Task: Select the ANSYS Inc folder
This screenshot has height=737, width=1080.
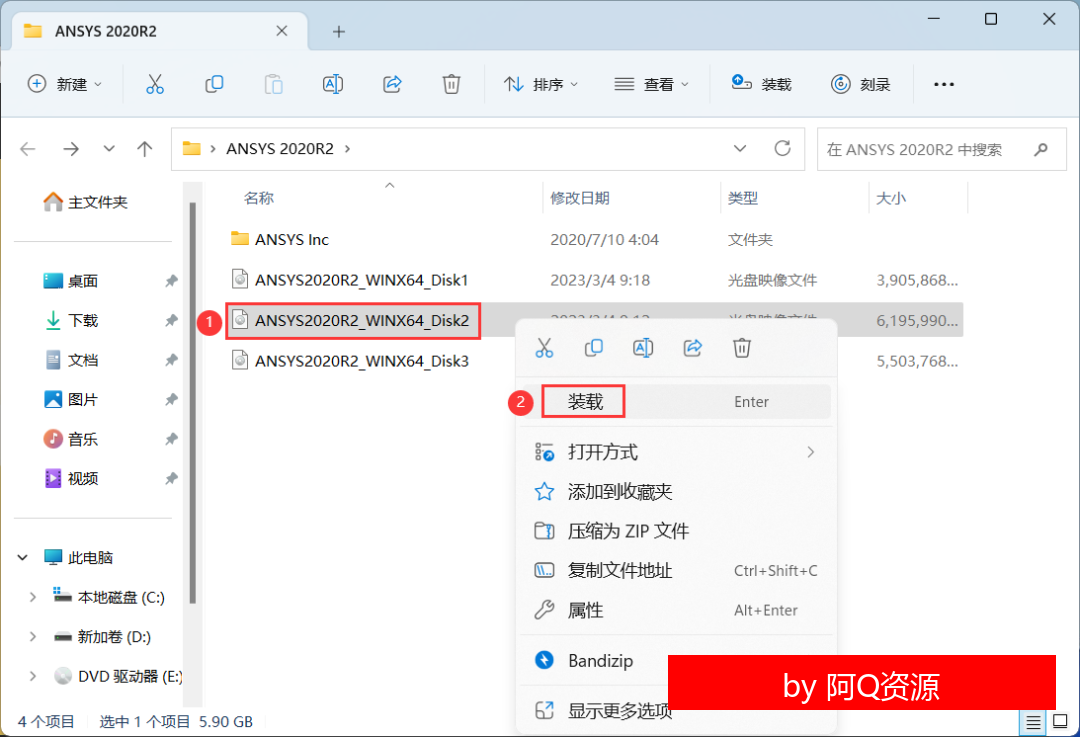Action: 280,239
